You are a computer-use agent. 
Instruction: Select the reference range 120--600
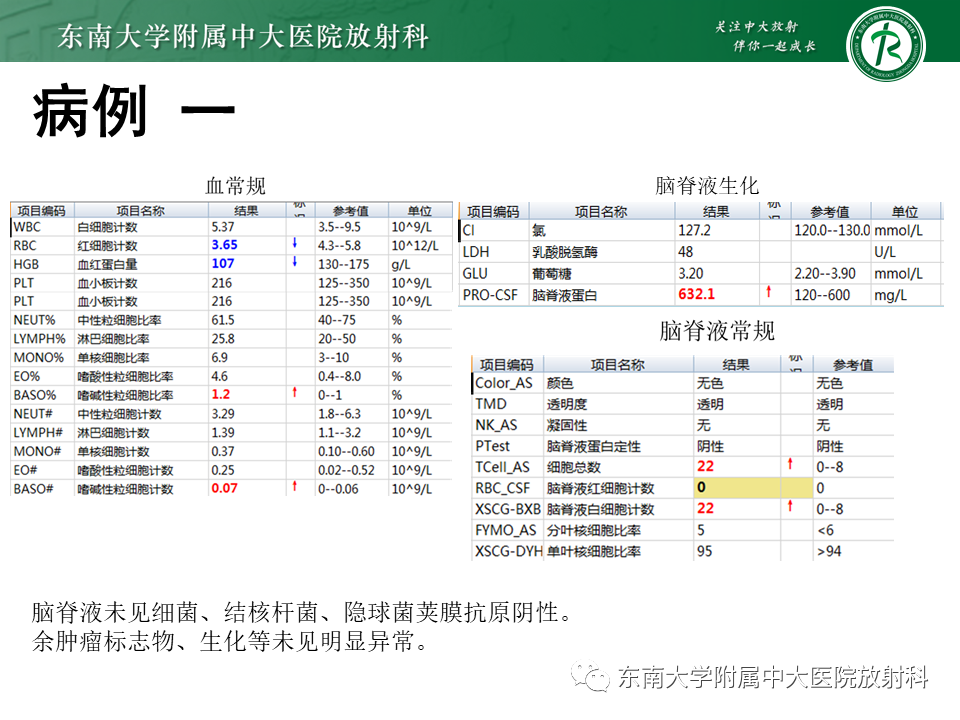[822, 295]
